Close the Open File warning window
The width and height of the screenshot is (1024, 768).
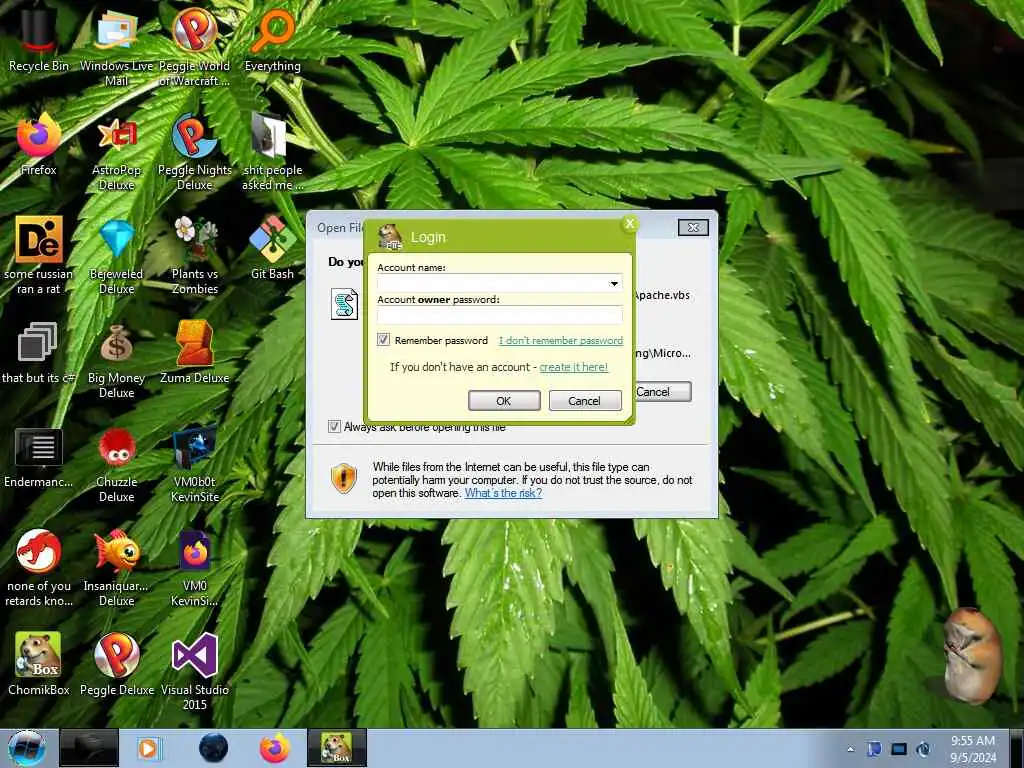[x=694, y=227]
